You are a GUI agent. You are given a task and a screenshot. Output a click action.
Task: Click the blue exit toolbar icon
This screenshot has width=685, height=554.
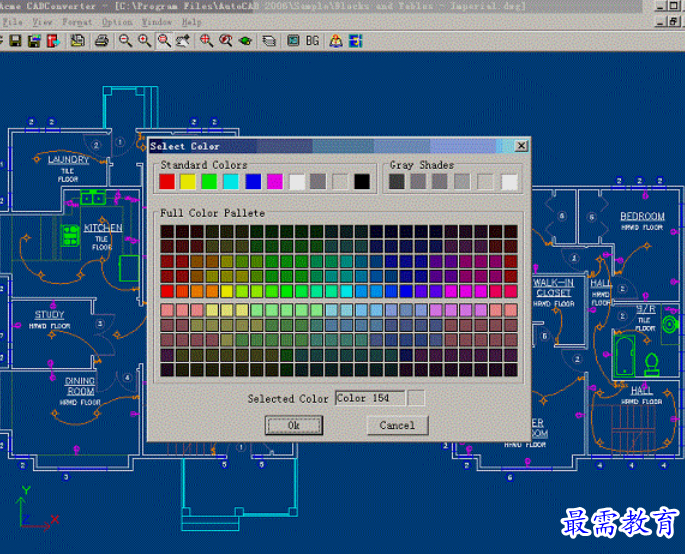coord(356,41)
